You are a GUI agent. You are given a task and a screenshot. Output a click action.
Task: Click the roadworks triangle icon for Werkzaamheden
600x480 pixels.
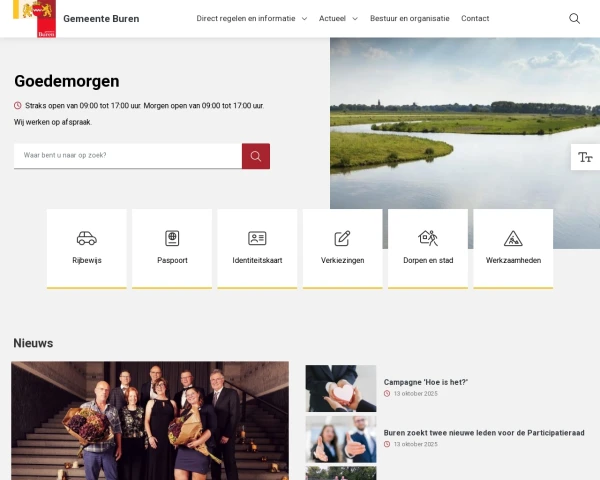point(513,238)
